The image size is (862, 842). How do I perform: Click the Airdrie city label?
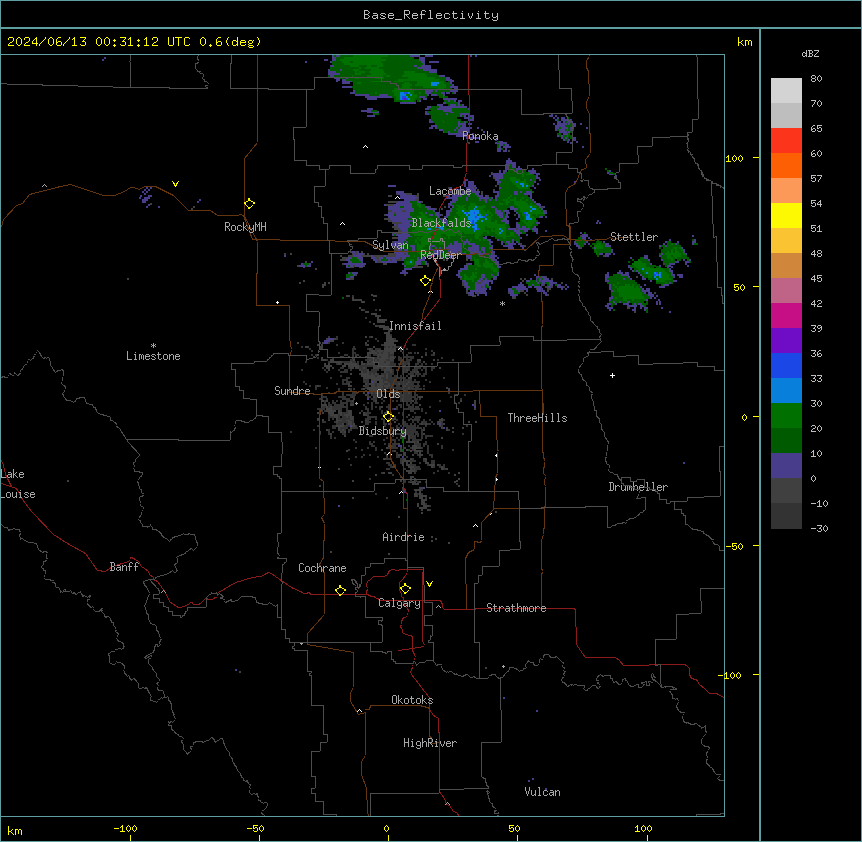coord(403,537)
